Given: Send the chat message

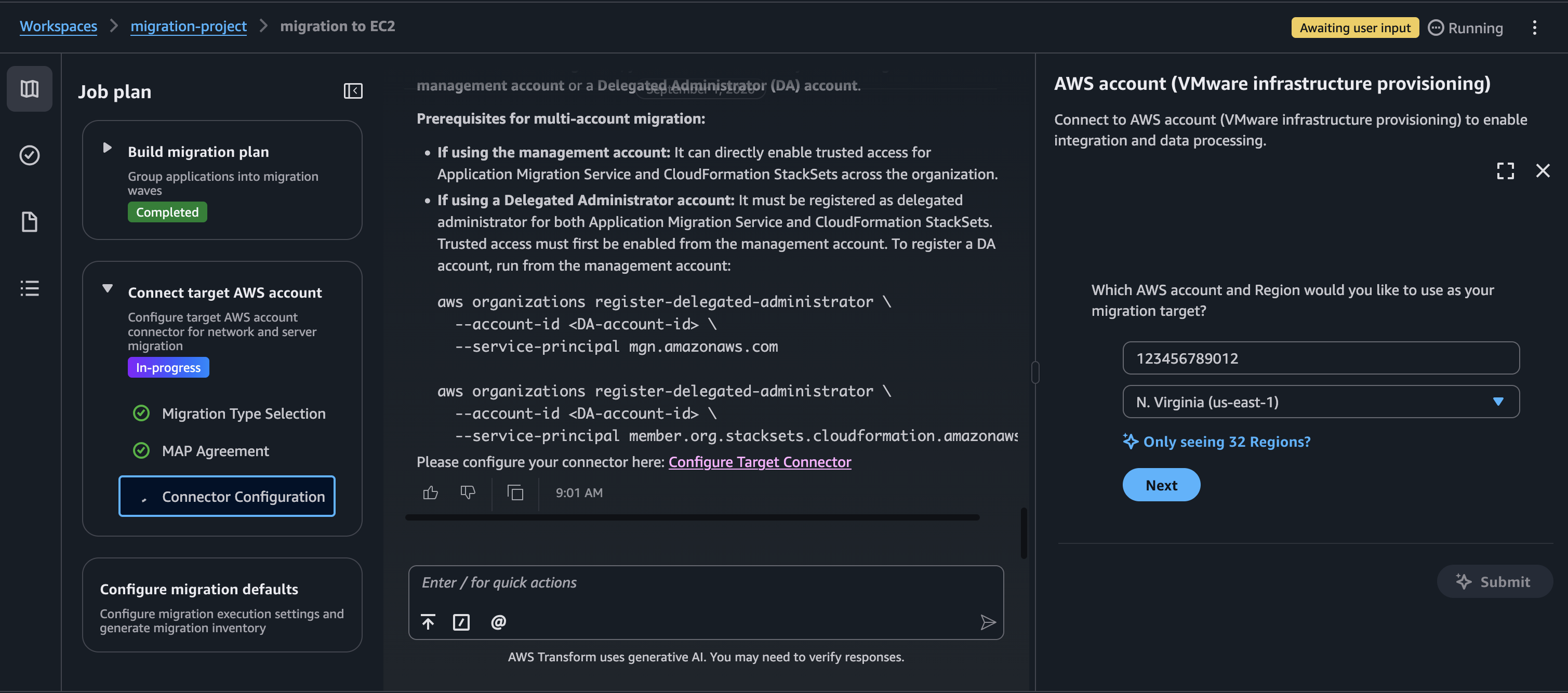Looking at the screenshot, I should pyautogui.click(x=988, y=622).
